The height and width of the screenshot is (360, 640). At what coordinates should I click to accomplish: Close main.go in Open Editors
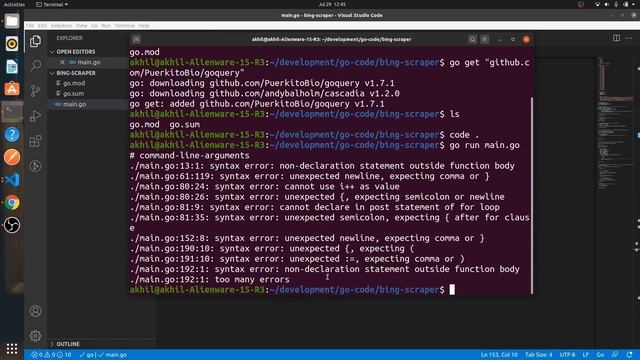(x=62, y=62)
